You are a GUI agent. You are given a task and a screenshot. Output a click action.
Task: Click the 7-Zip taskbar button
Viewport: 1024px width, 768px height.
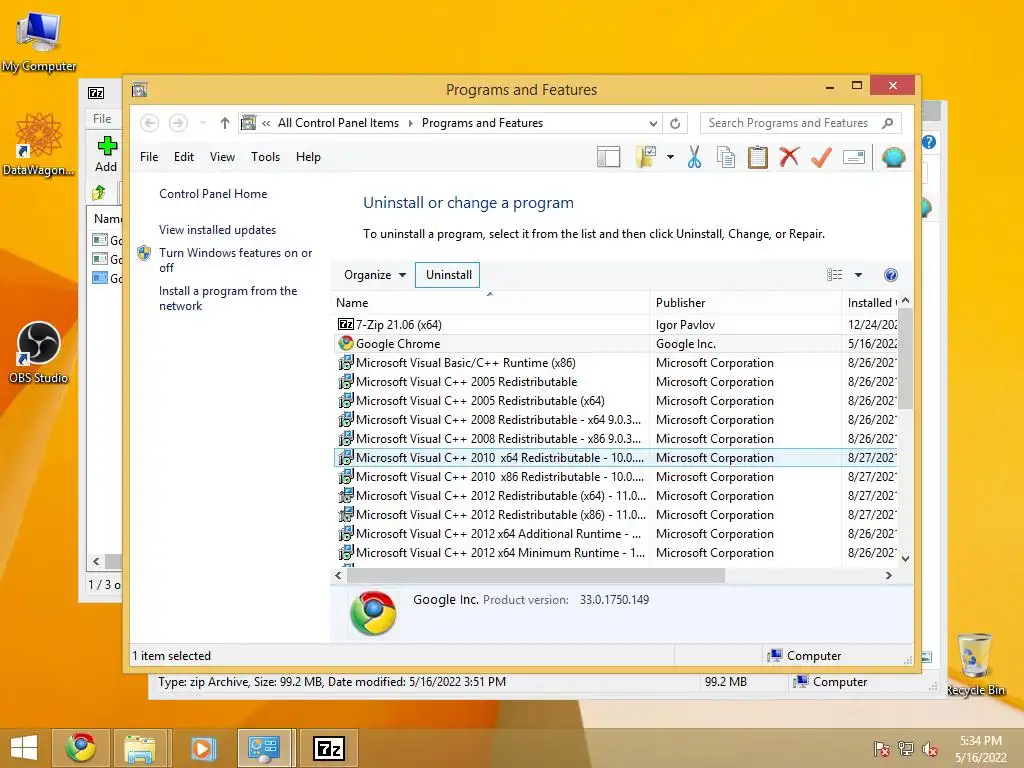tap(328, 748)
